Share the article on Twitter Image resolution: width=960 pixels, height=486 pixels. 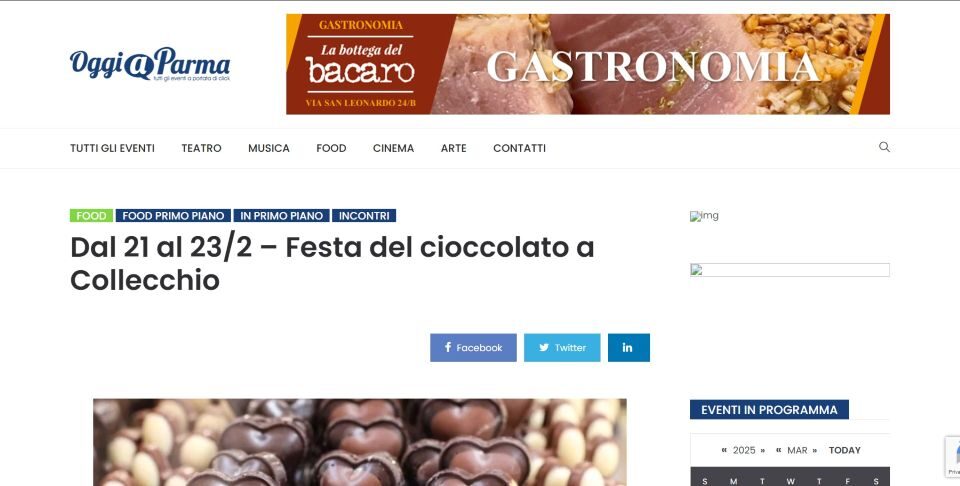coord(562,348)
